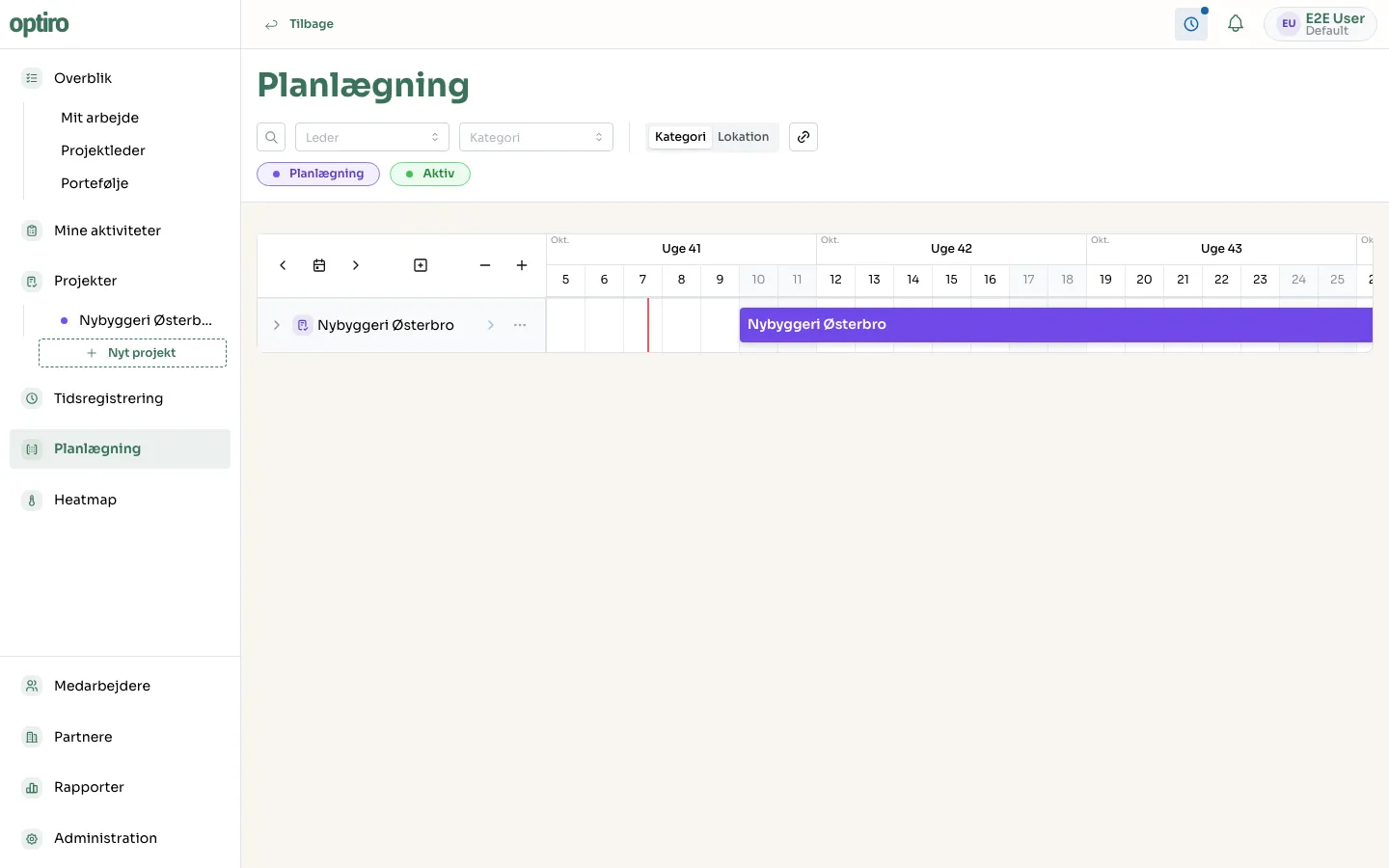Copy link with chain icon button
The image size is (1389, 868).
pyautogui.click(x=803, y=137)
